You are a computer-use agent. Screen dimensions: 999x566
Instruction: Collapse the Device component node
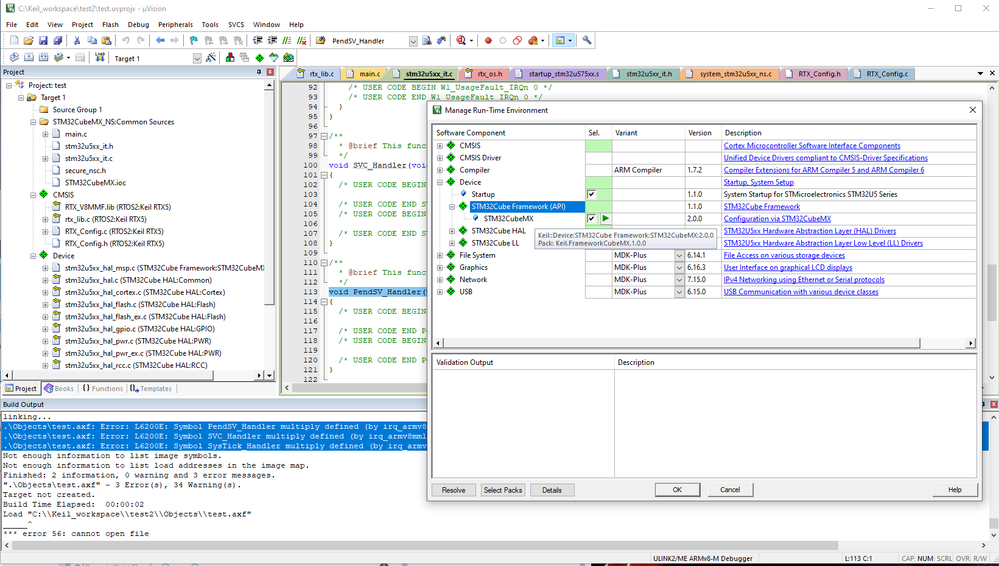[440, 182]
